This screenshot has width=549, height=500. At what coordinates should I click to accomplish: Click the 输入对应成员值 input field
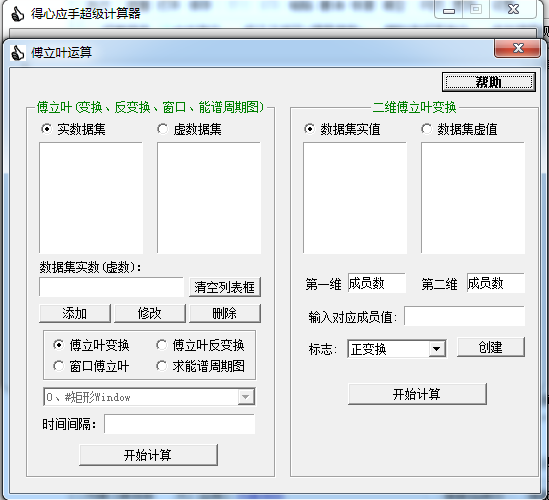pos(465,316)
